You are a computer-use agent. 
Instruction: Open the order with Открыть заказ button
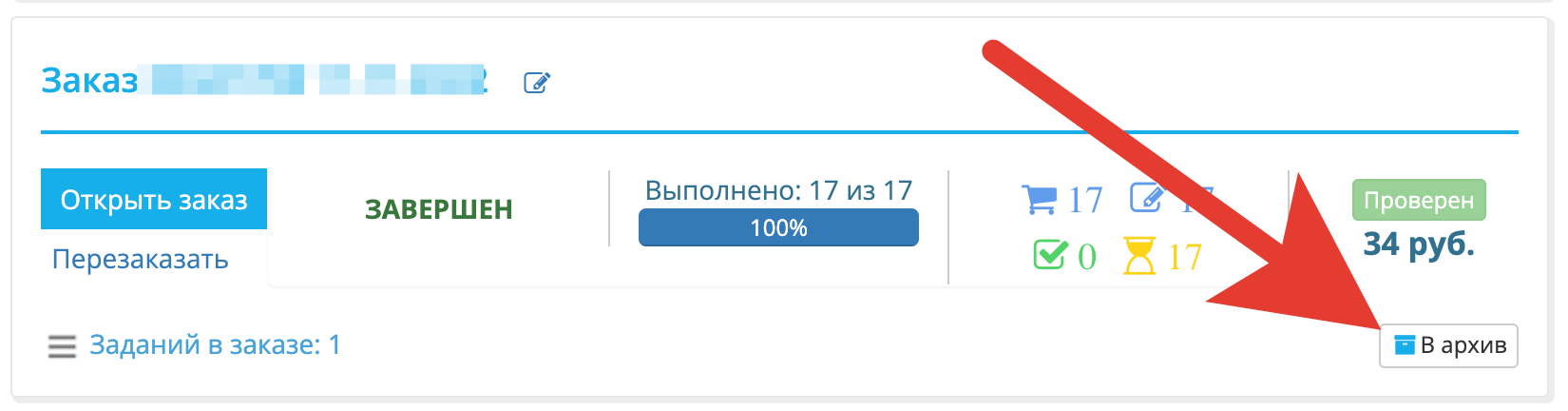pyautogui.click(x=154, y=199)
